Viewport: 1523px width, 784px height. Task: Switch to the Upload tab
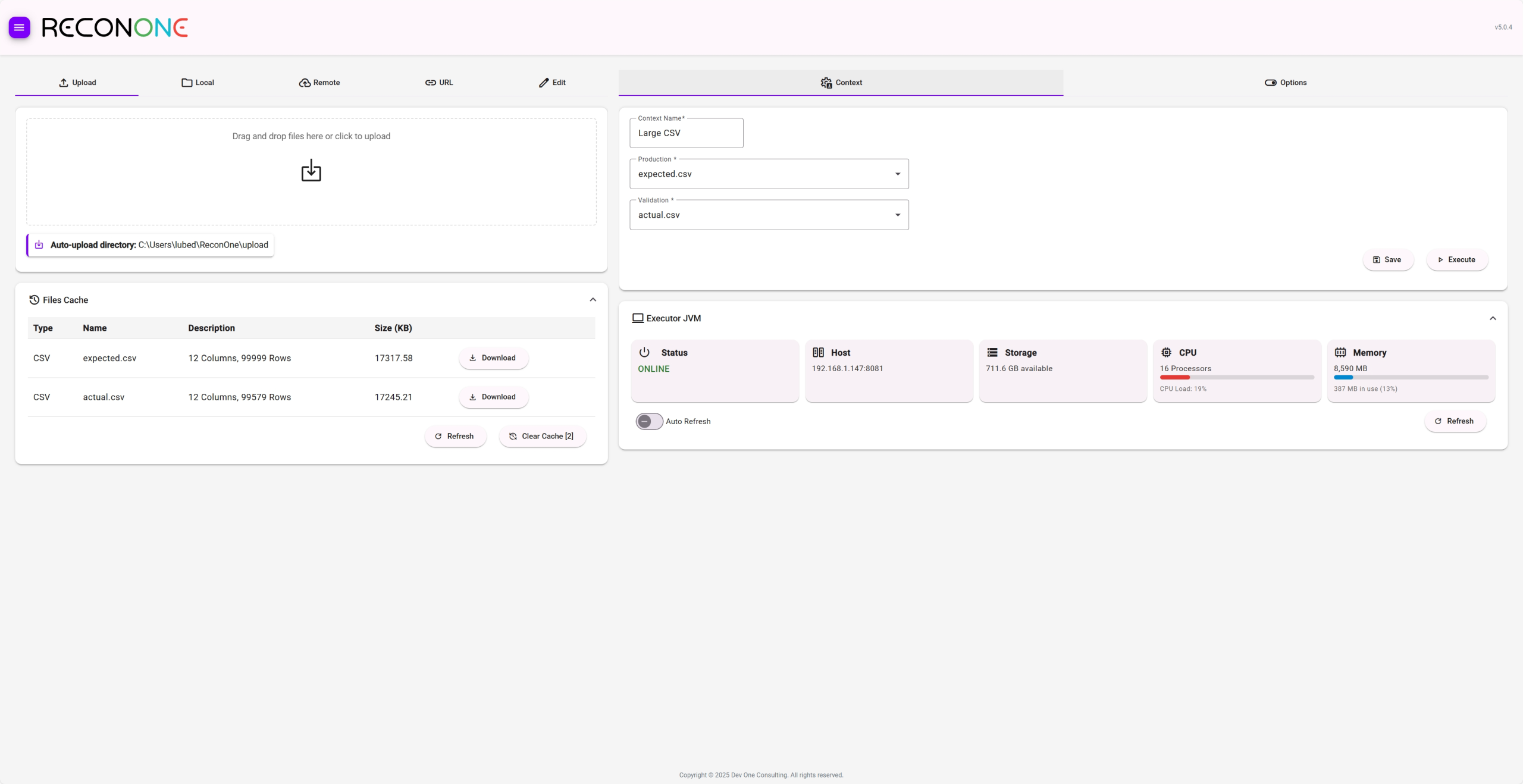point(77,83)
